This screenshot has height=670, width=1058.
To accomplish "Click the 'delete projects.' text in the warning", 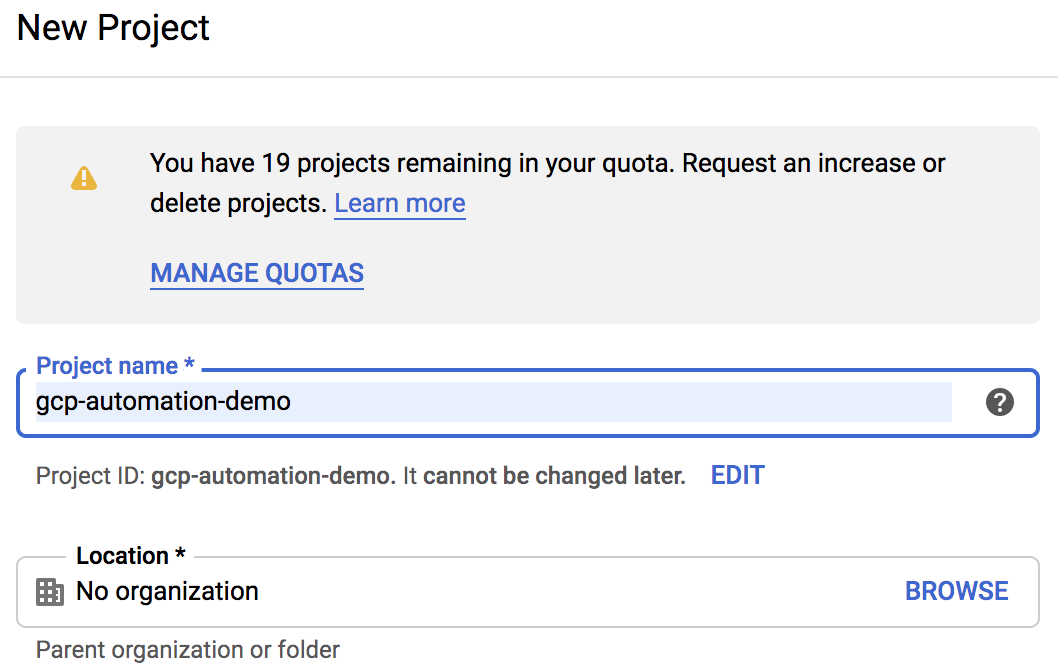I will (x=238, y=204).
